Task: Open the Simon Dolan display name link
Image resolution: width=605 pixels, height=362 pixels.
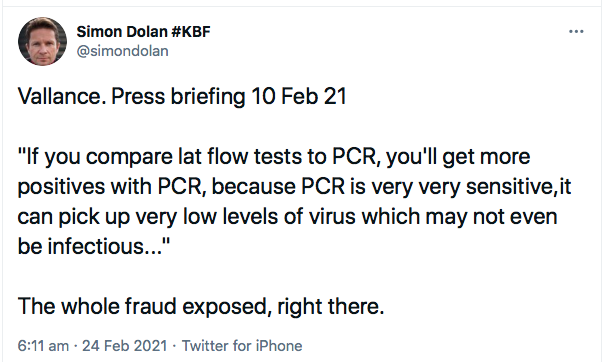Action: 121,32
